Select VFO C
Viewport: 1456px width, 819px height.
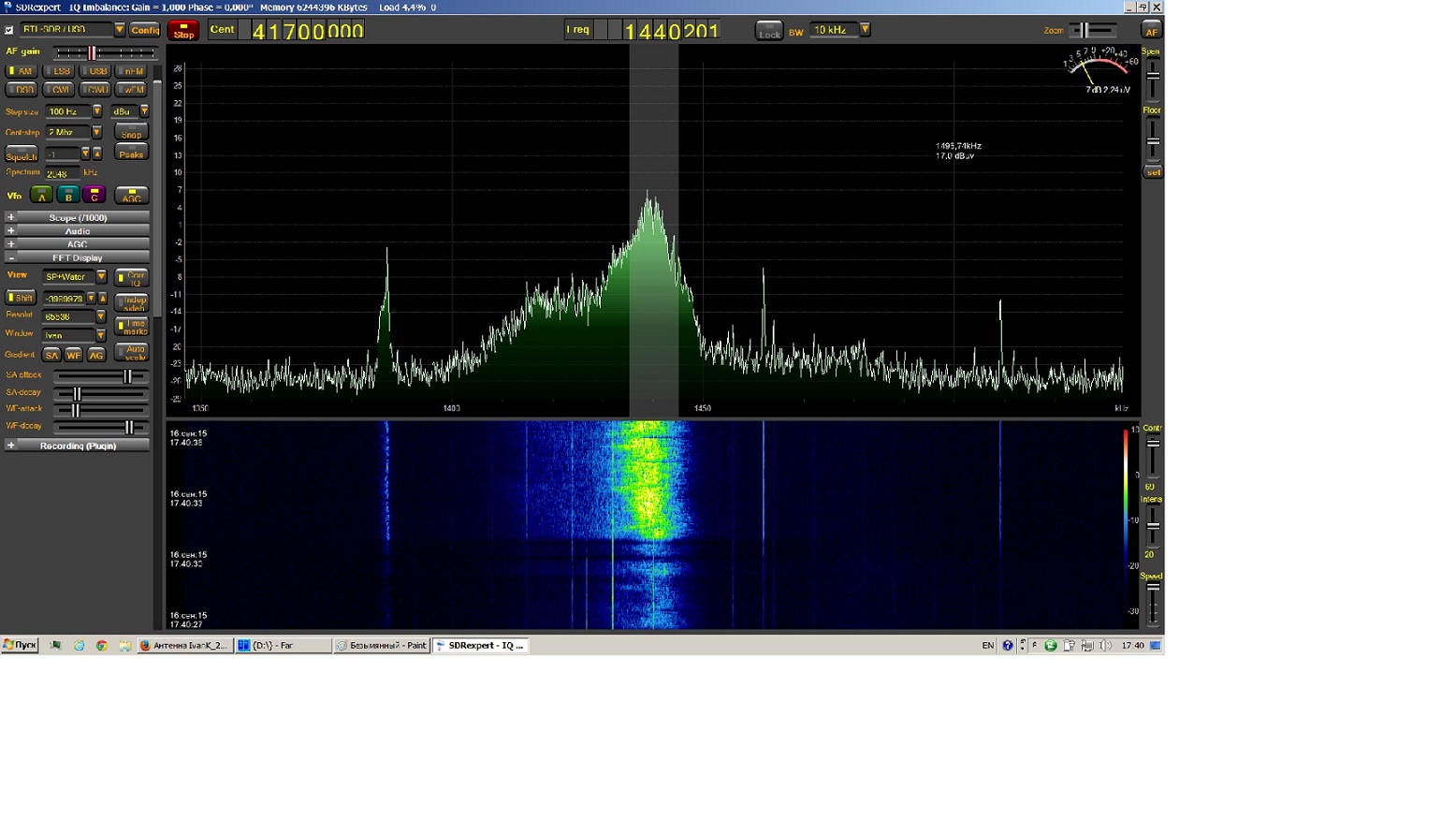[x=94, y=195]
